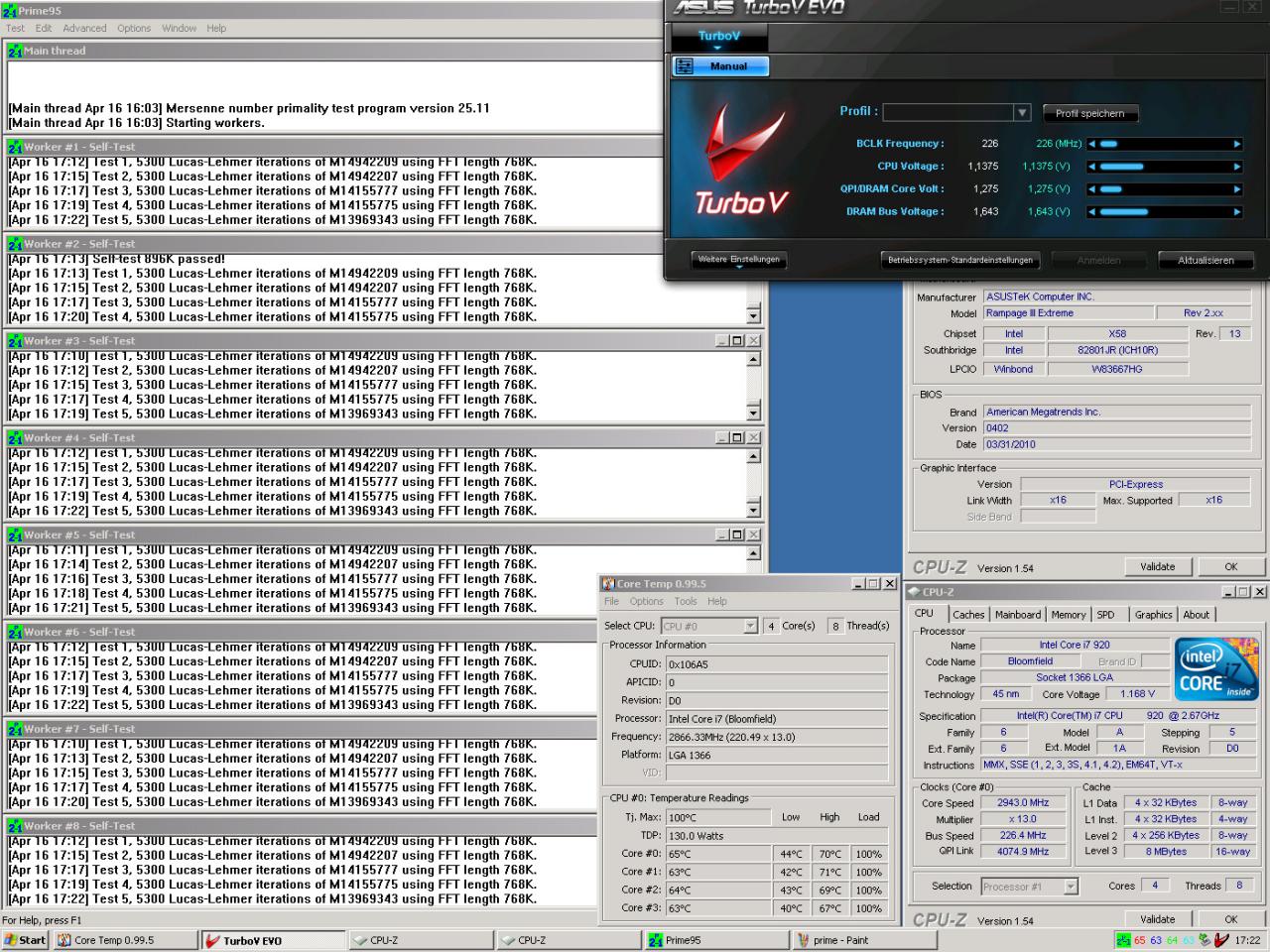Decrease QPI/DRAM Core Volt using left arrow
The width and height of the screenshot is (1270, 952).
coord(1092,189)
